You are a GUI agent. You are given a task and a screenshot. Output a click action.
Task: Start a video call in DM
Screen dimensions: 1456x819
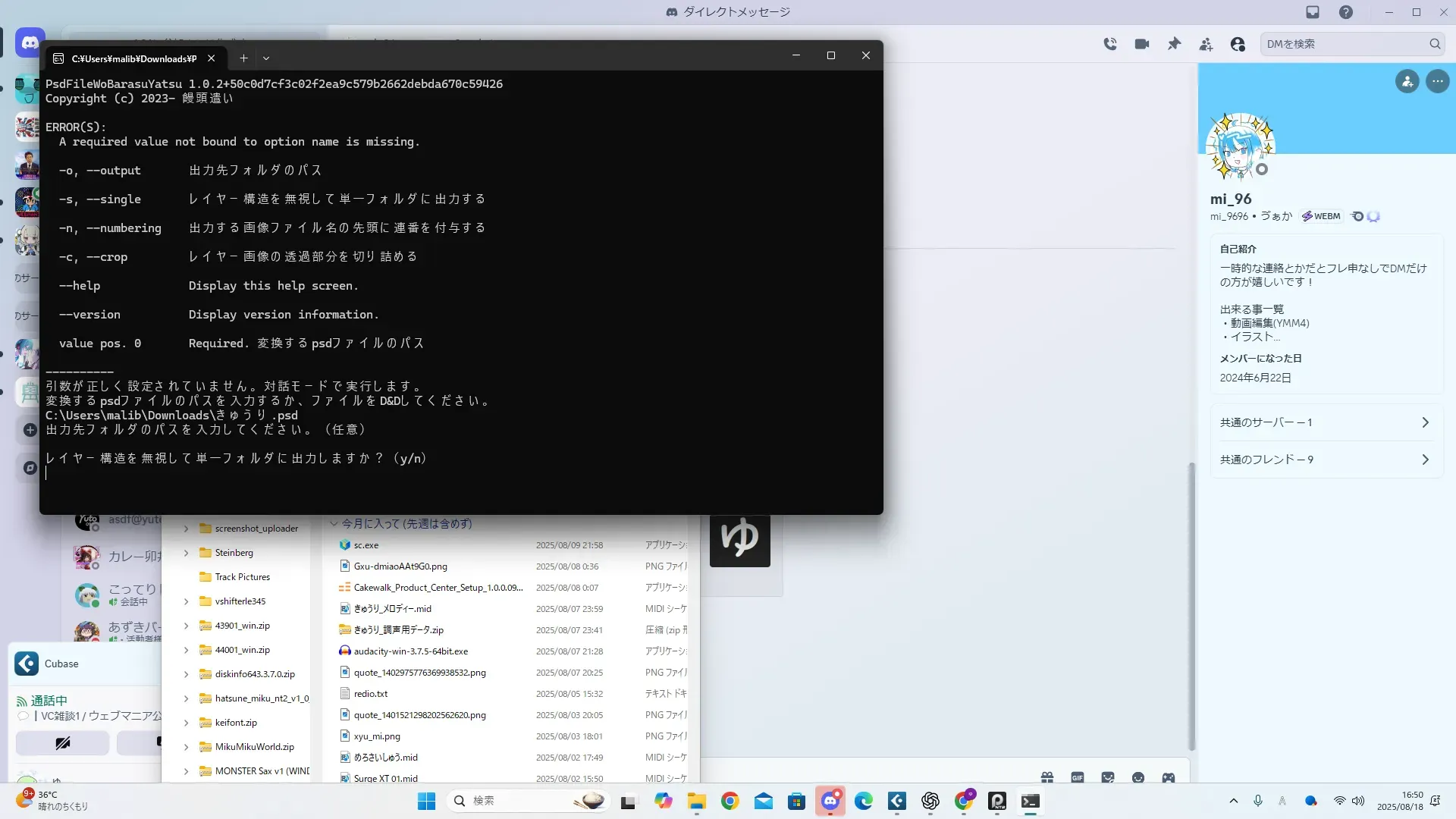click(1142, 44)
